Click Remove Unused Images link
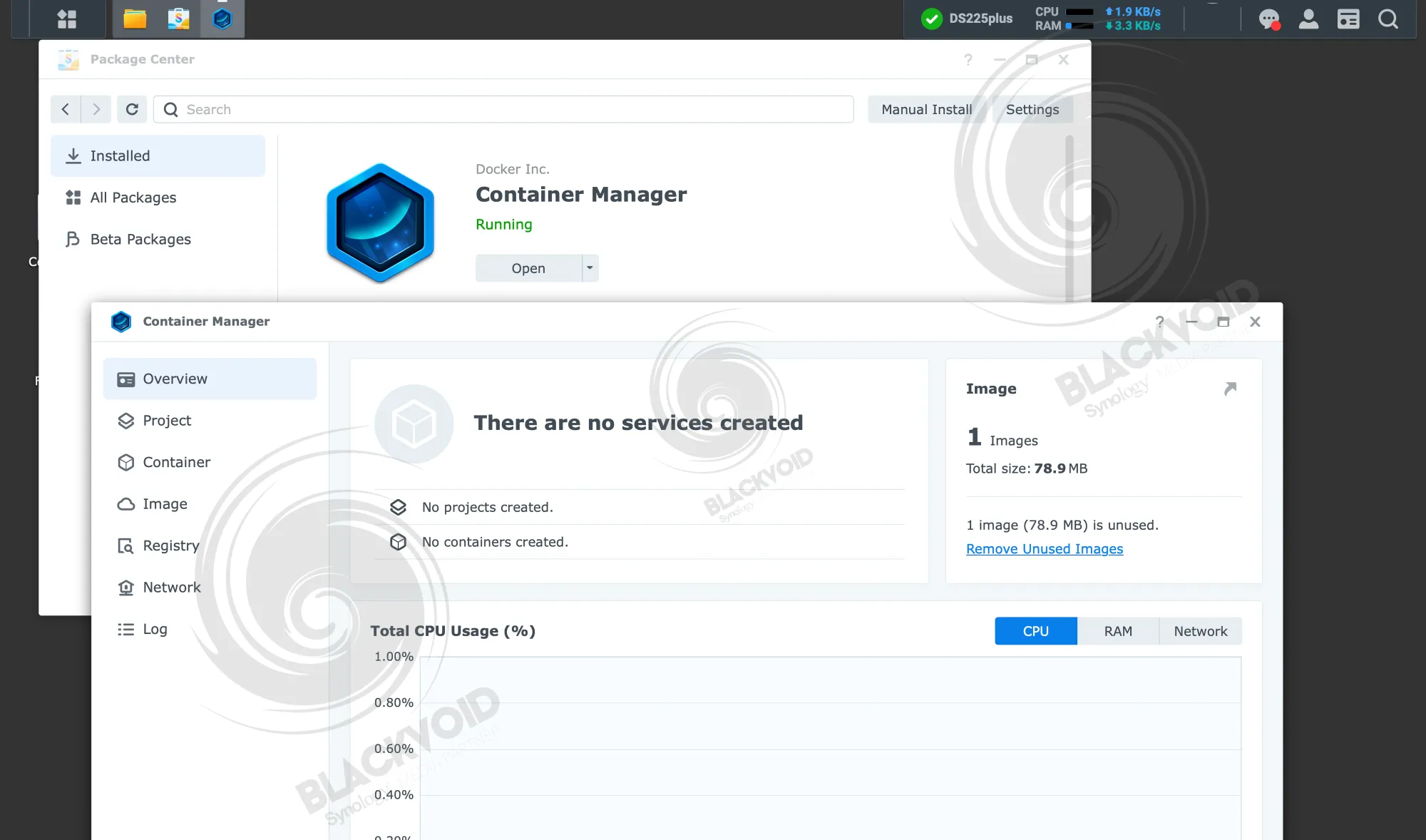This screenshot has height=840, width=1426. coord(1045,549)
